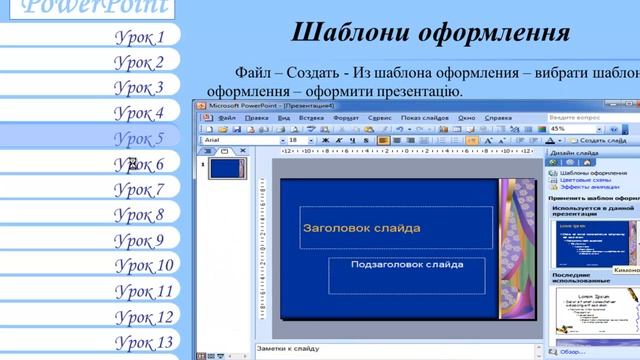Click the Save floppy disk icon

237,129
